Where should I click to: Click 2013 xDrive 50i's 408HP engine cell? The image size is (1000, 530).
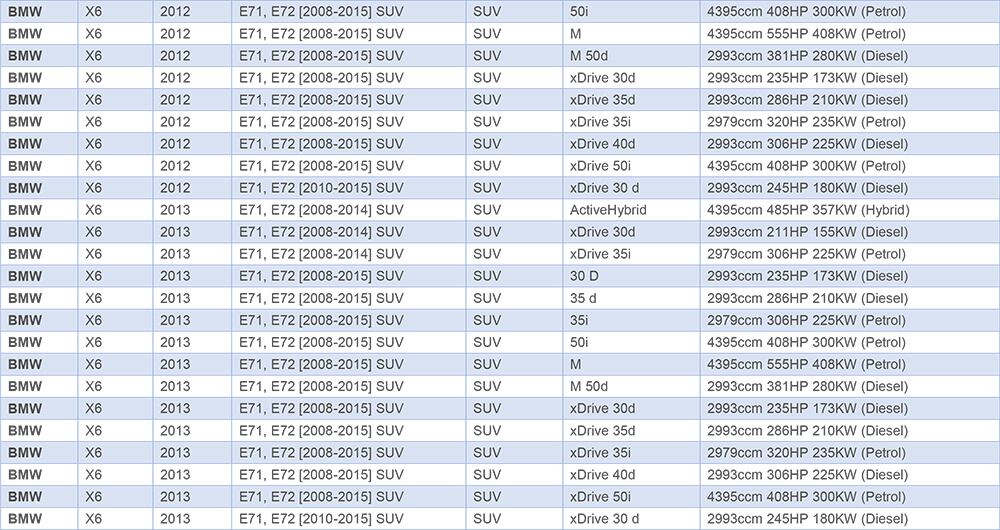pos(806,496)
